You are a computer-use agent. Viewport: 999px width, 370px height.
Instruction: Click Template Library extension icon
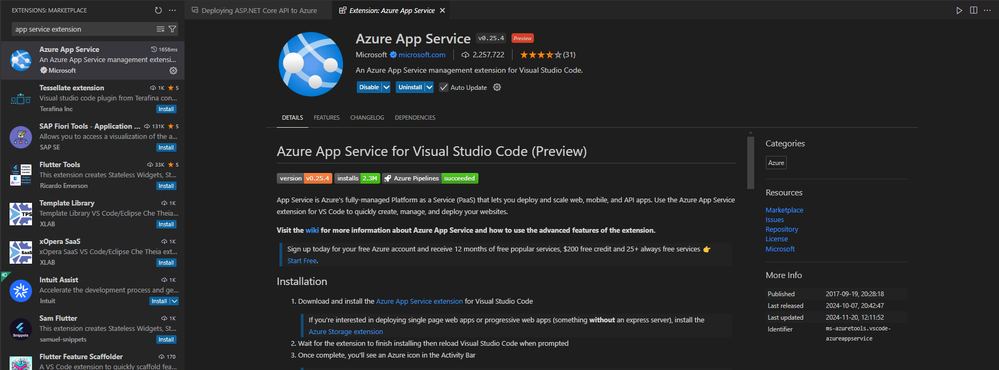click(20, 213)
